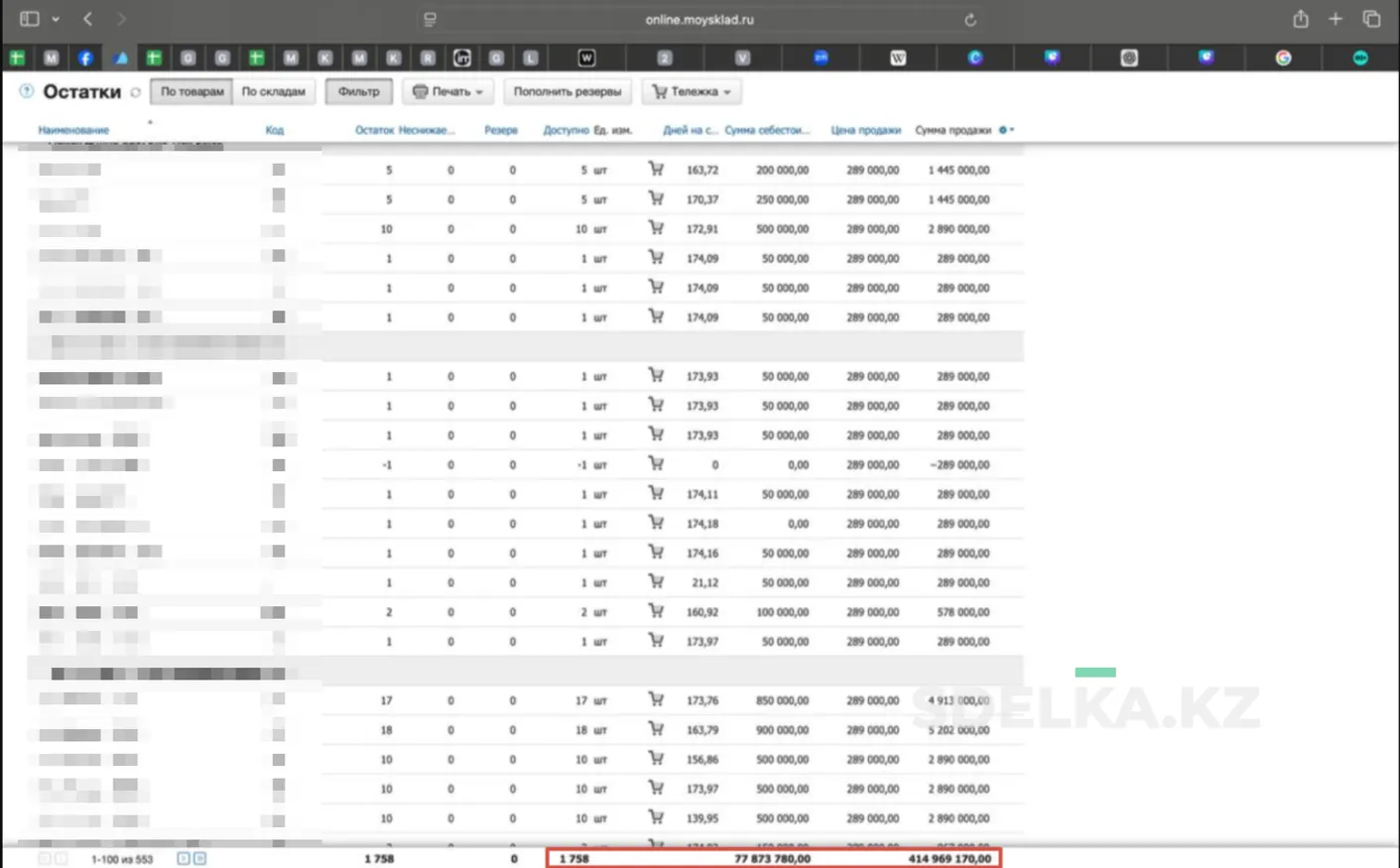Click the 900 000,00 cost sum cell
This screenshot has width=1400, height=868.
pos(782,730)
